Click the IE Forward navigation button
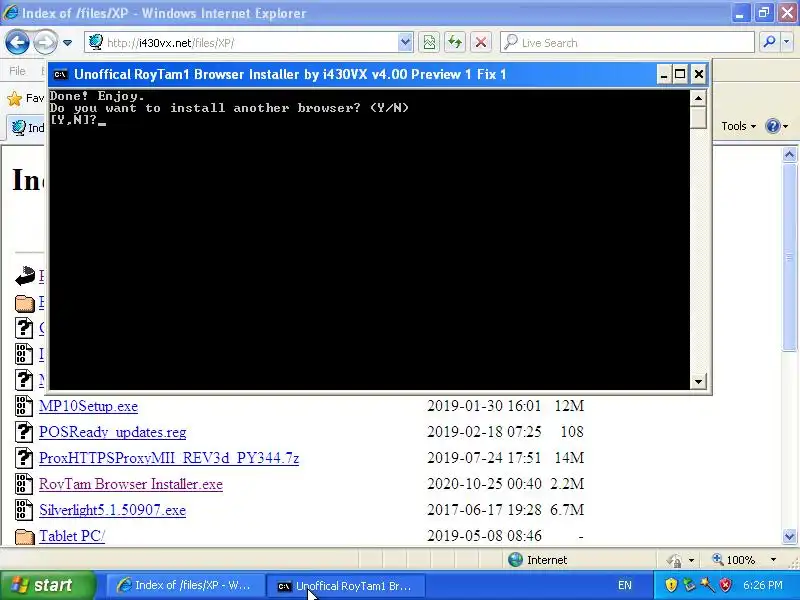The height and width of the screenshot is (600, 800). click(45, 42)
